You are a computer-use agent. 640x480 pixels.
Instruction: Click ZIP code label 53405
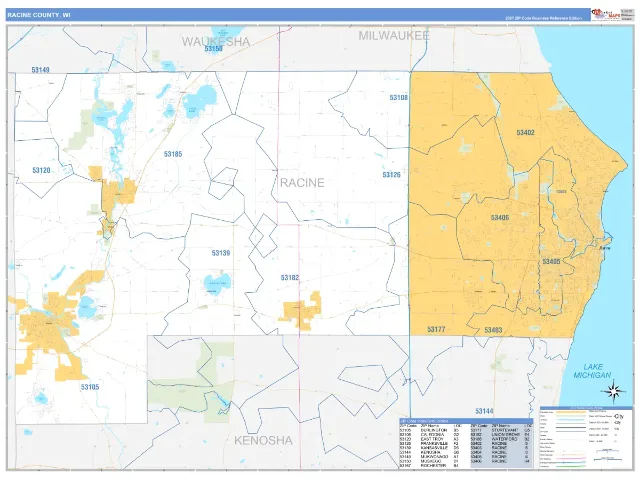coord(551,261)
